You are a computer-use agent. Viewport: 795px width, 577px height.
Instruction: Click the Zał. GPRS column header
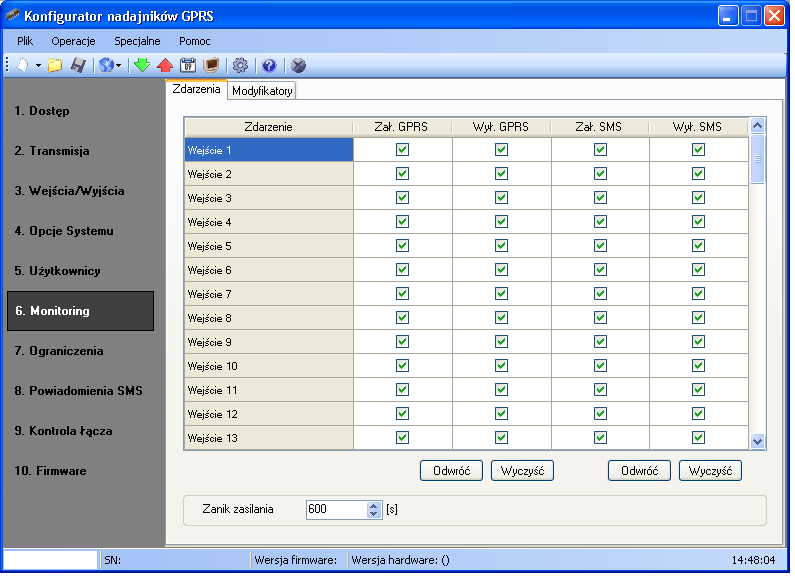click(402, 127)
